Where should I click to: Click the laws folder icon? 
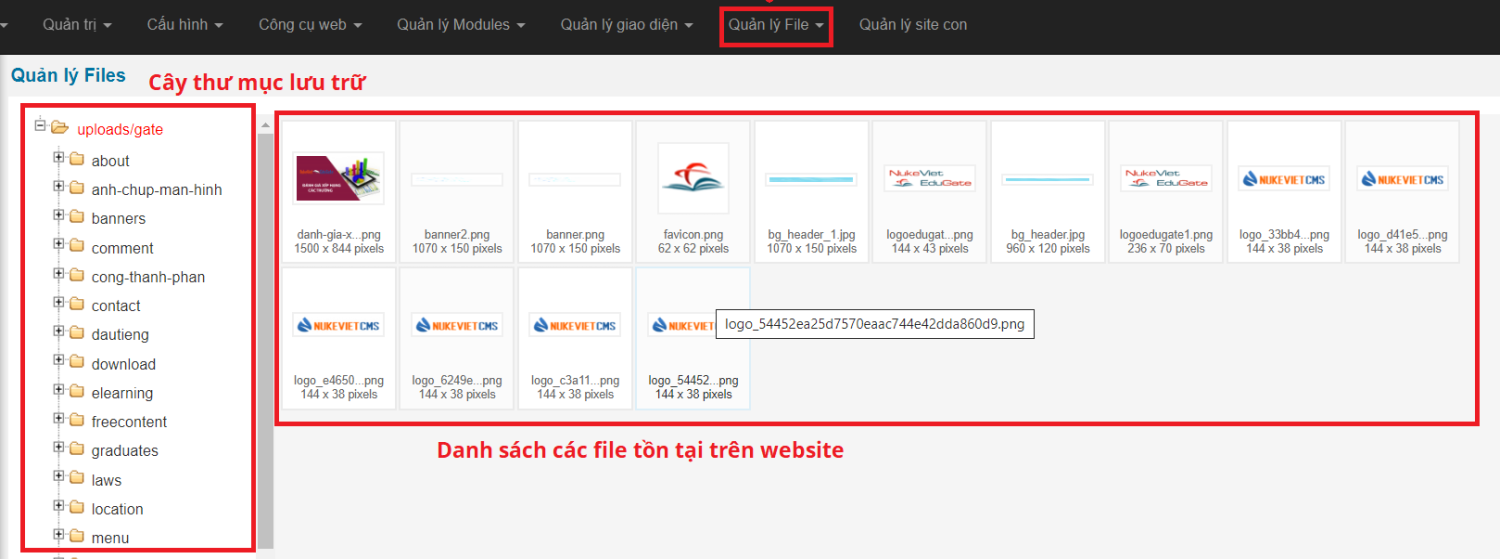(77, 478)
